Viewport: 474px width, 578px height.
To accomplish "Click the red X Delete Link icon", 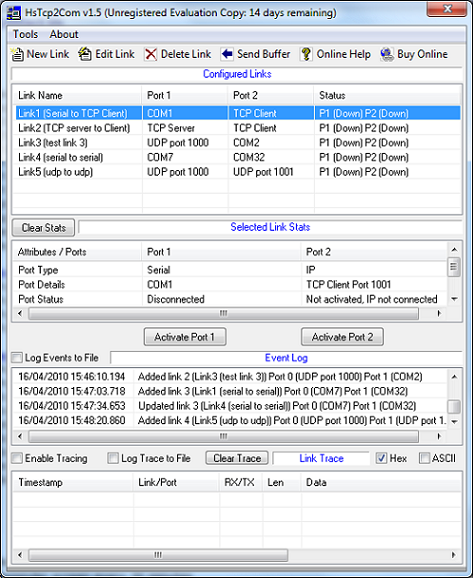I will pos(150,55).
